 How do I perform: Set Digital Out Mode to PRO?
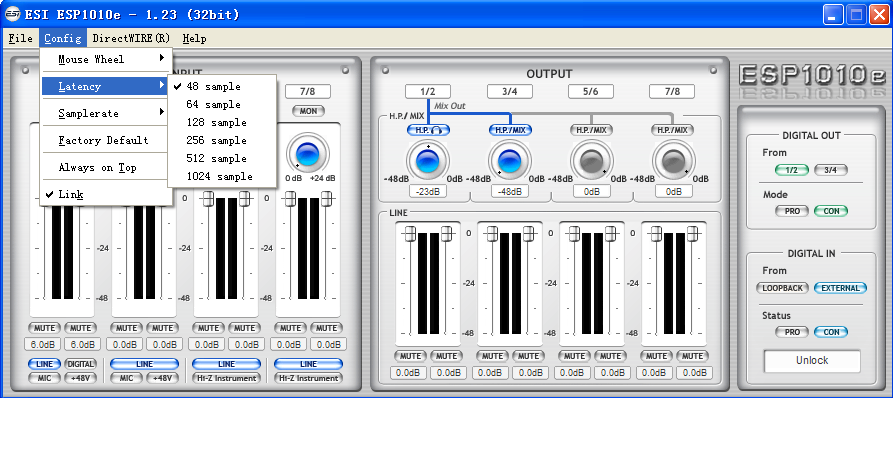click(x=792, y=211)
